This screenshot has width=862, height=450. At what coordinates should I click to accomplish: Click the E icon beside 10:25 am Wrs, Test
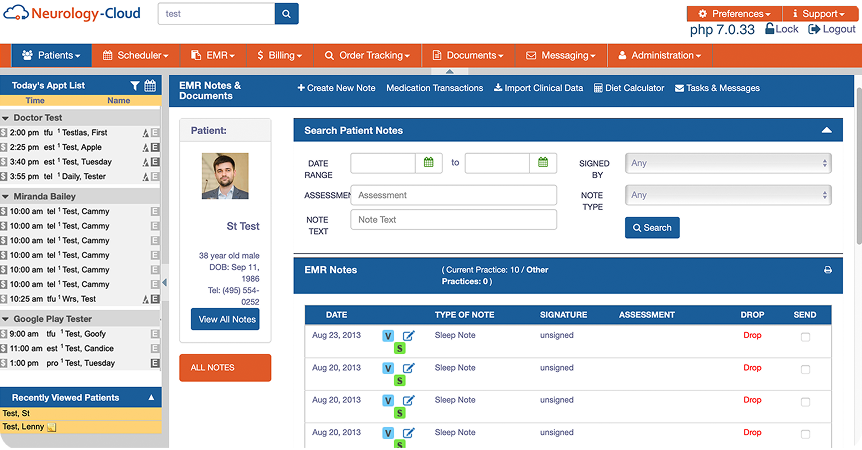coord(155,299)
